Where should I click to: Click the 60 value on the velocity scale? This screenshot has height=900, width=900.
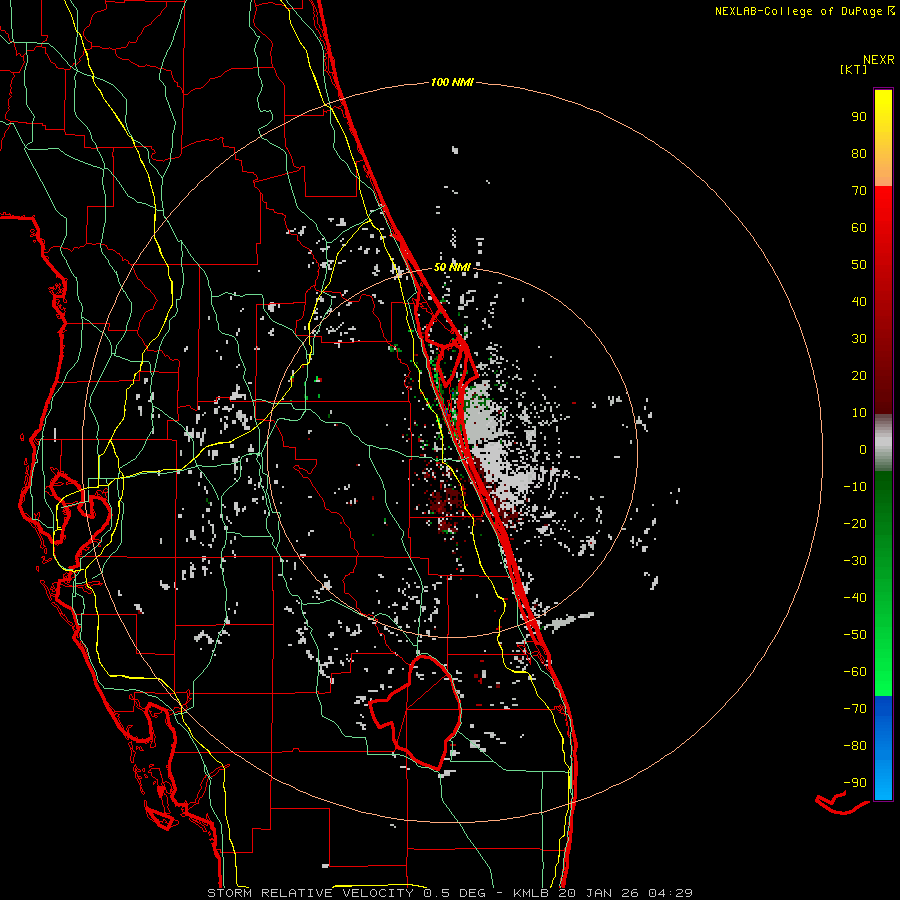click(859, 227)
